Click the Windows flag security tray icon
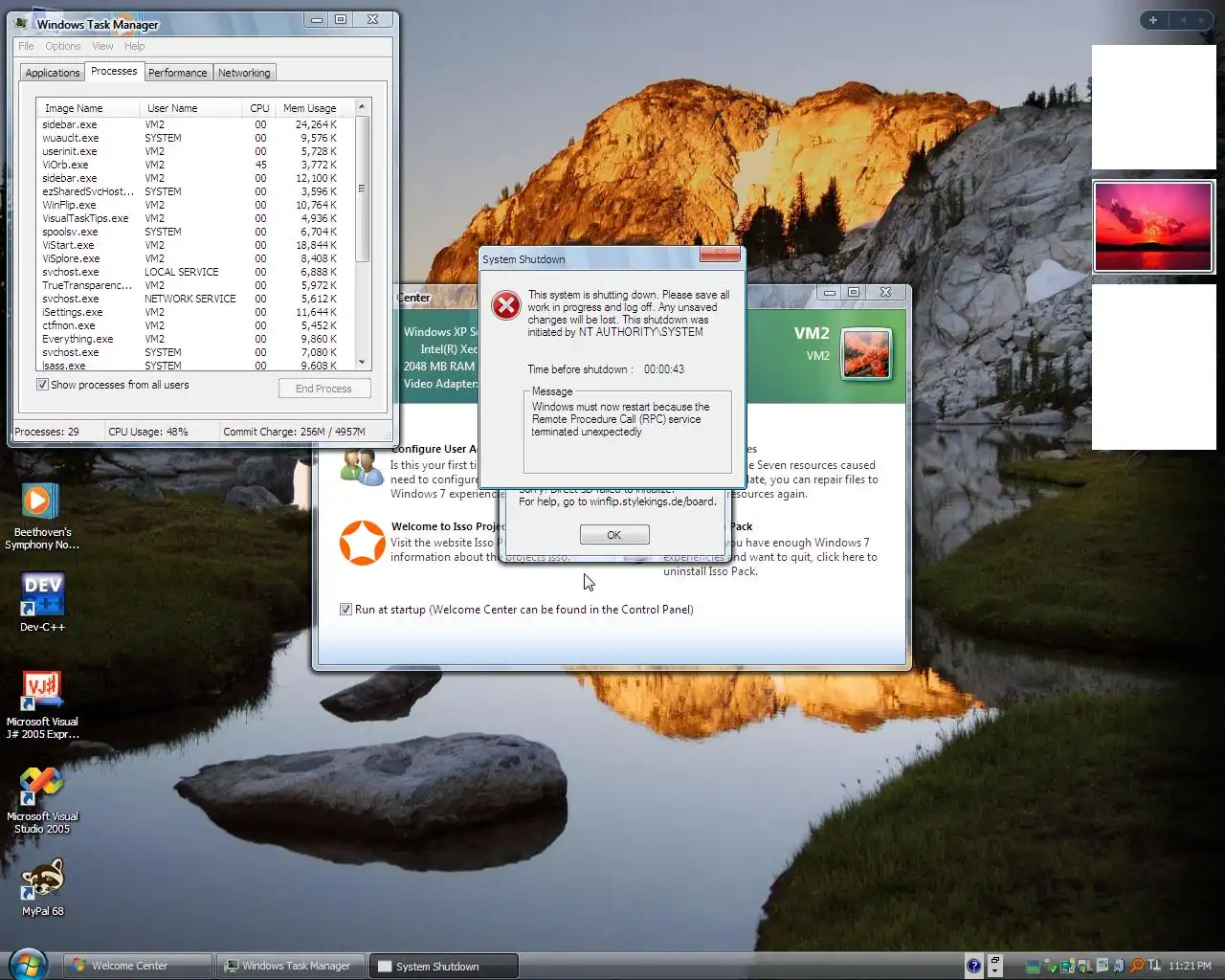 click(x=1084, y=967)
